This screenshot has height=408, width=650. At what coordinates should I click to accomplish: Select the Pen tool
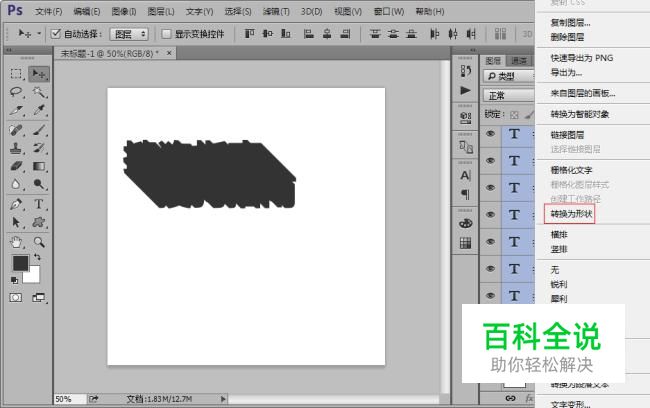pyautogui.click(x=16, y=204)
